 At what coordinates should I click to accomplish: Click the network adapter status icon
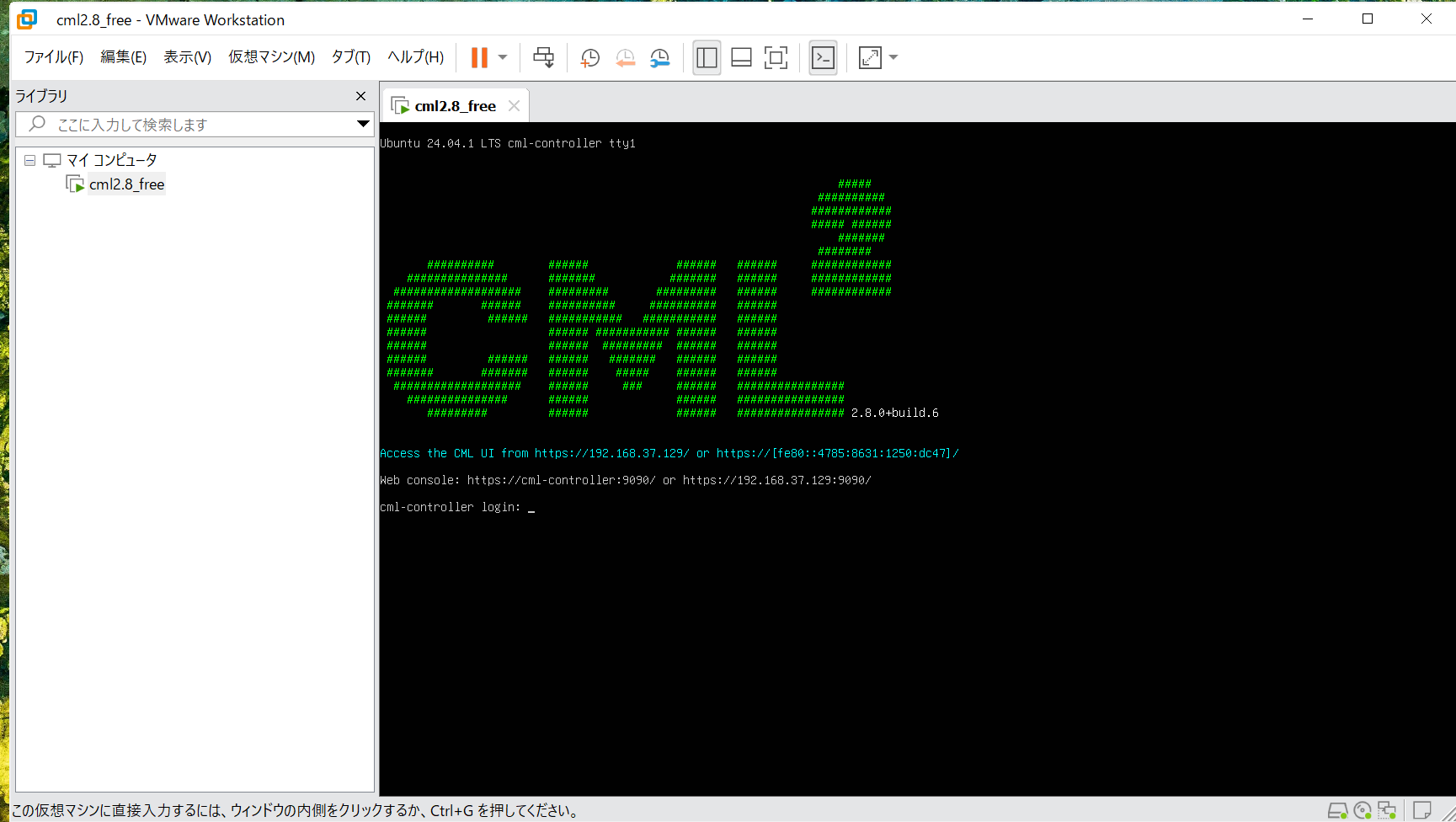coord(1387,811)
